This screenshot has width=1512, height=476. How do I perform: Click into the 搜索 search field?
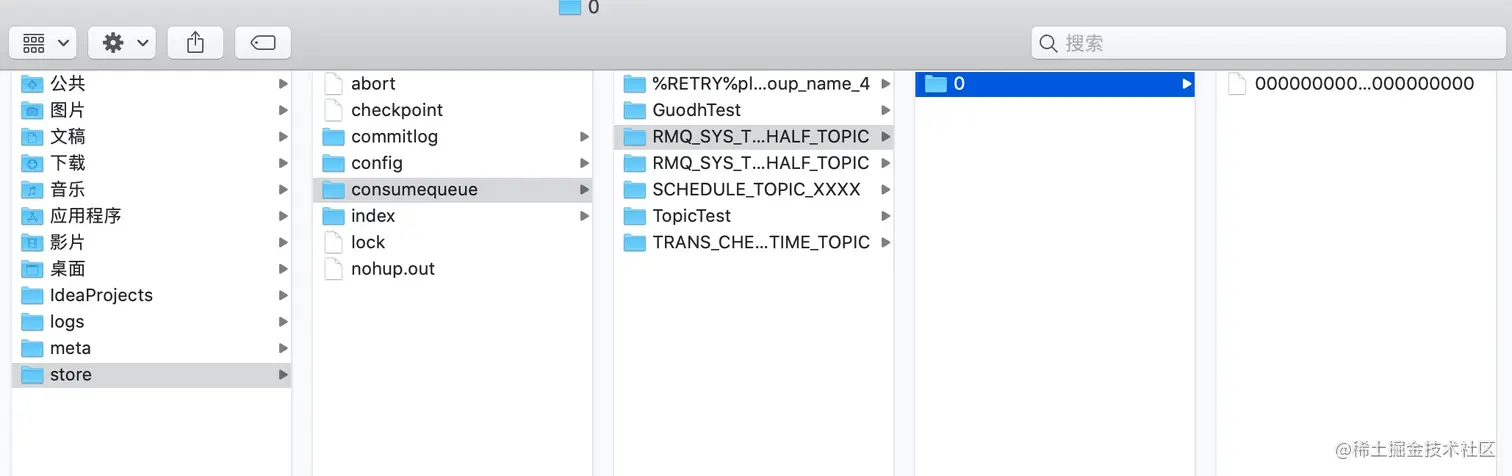1267,43
